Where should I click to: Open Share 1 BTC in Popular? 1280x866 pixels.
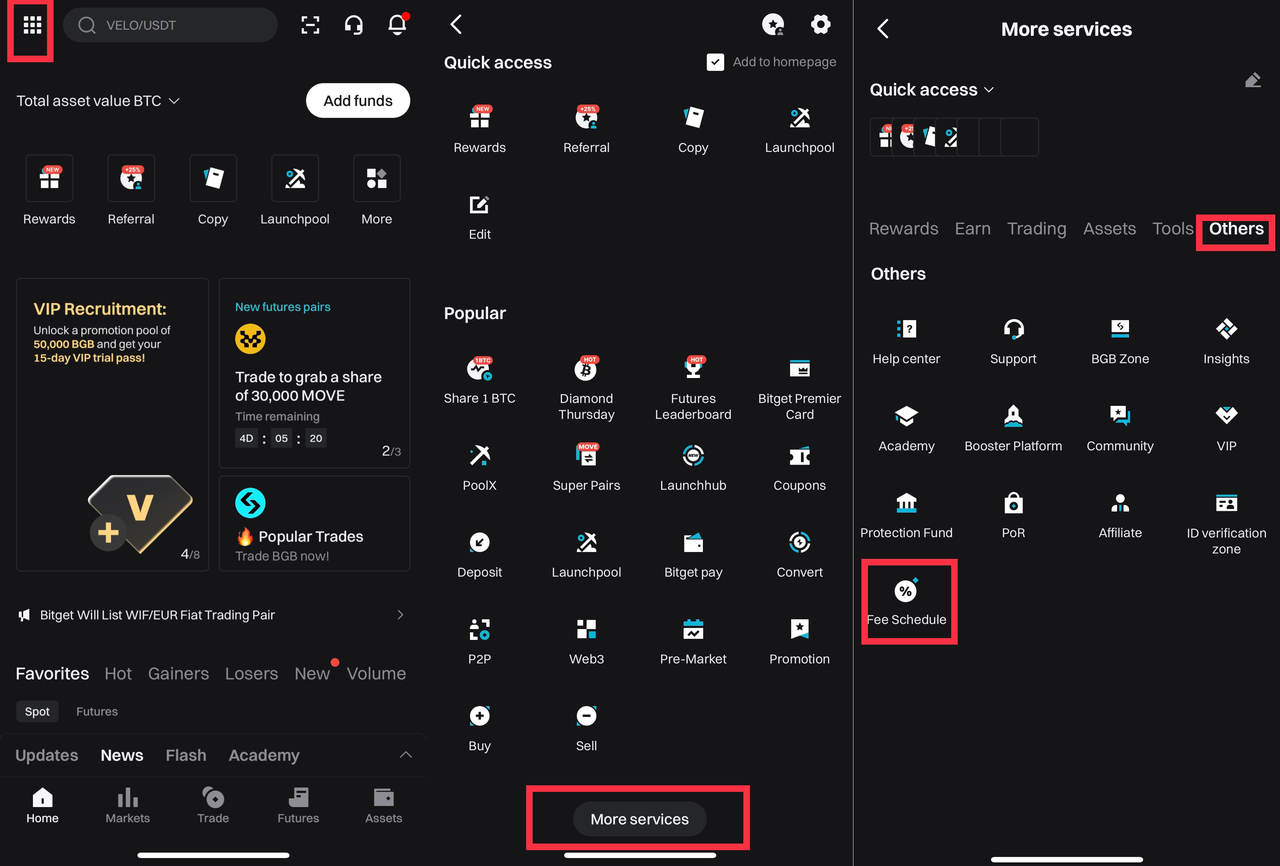point(479,381)
